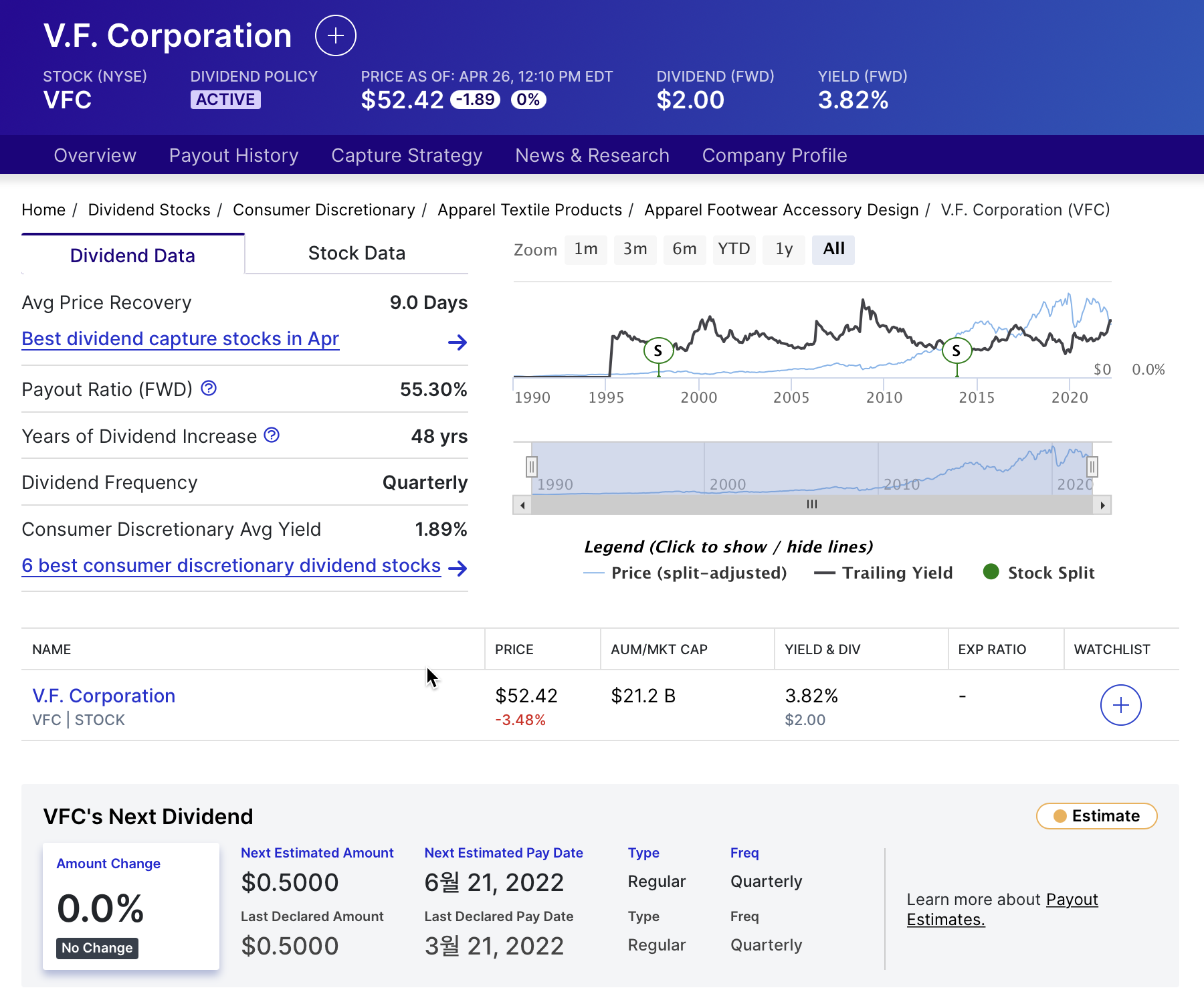This screenshot has height=998, width=1204.
Task: Click the arrow icon after dividend capture link
Action: pyautogui.click(x=458, y=342)
